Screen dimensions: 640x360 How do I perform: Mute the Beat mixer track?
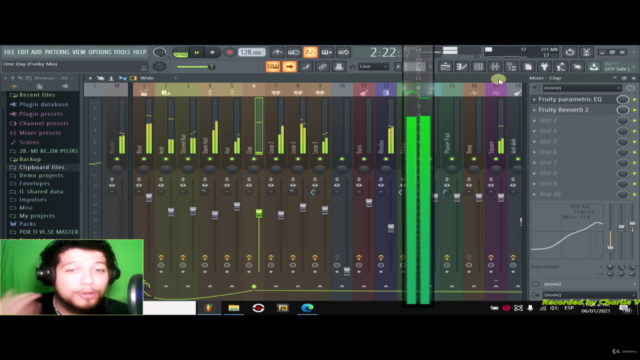point(144,159)
